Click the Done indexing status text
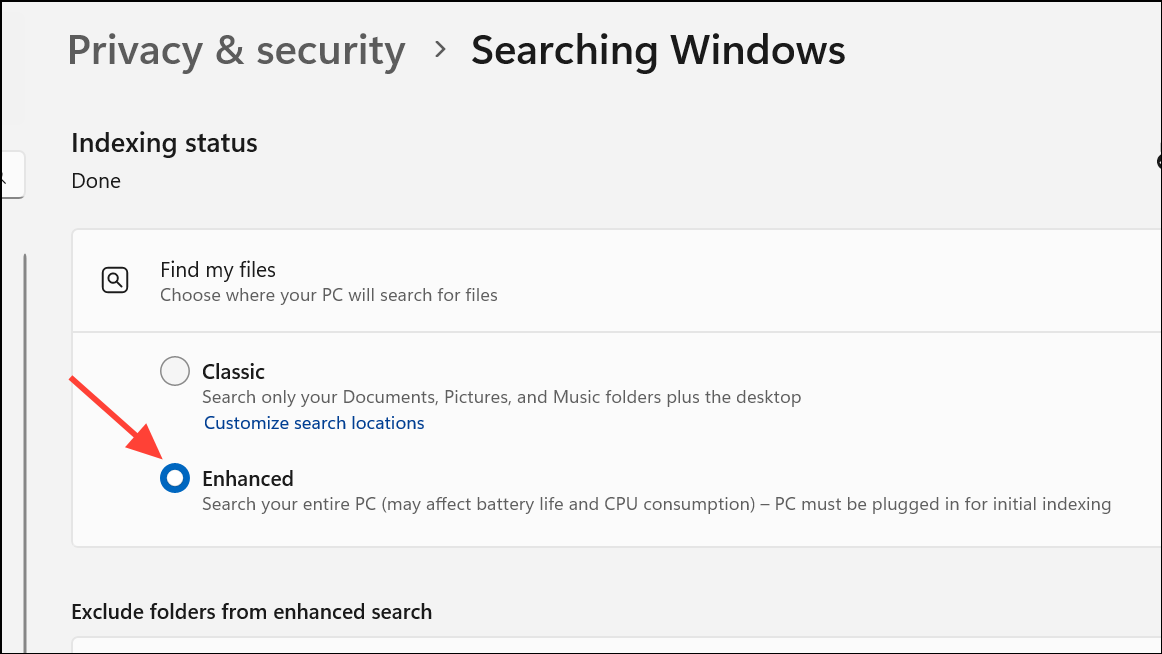The width and height of the screenshot is (1162, 654). (x=96, y=181)
